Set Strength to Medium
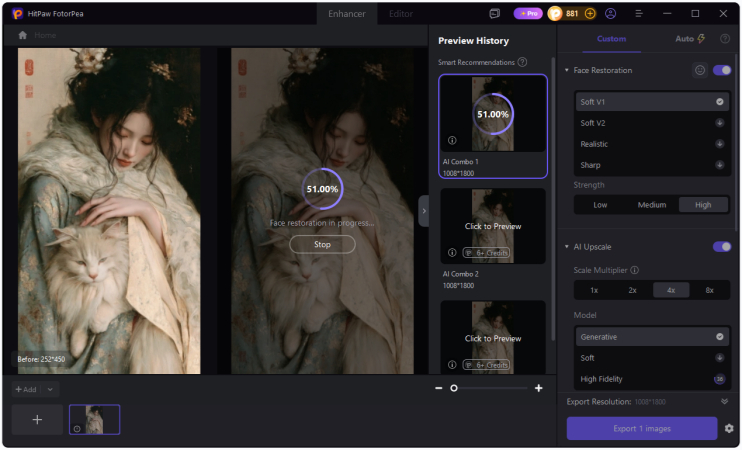Screen dimensions: 742x450 pos(652,205)
